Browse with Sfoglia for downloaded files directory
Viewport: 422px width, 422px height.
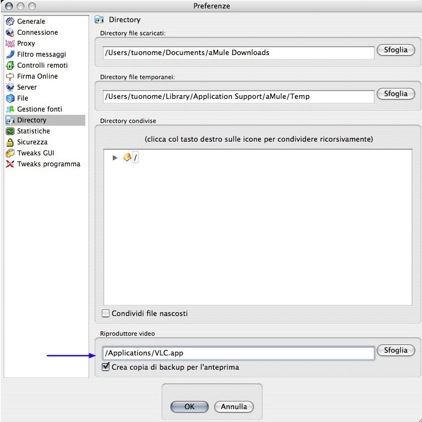(x=396, y=50)
